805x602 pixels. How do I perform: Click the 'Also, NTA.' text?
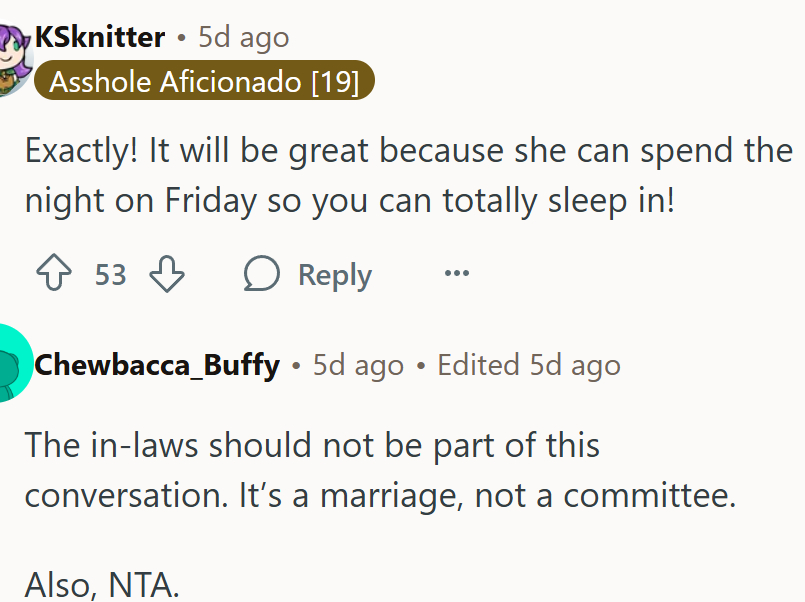click(102, 584)
